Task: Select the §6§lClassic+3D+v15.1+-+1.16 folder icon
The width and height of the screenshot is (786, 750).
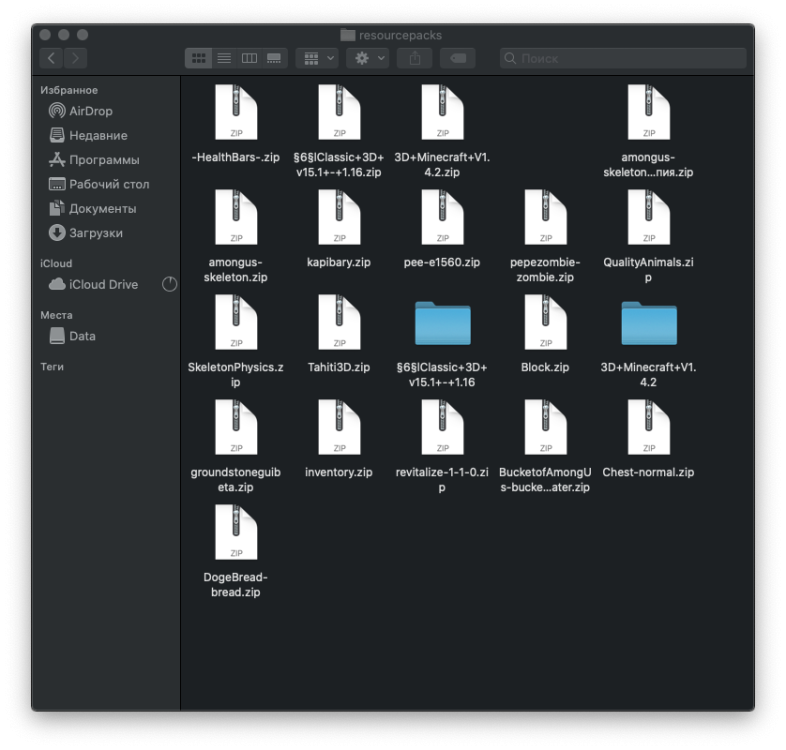Action: [443, 323]
